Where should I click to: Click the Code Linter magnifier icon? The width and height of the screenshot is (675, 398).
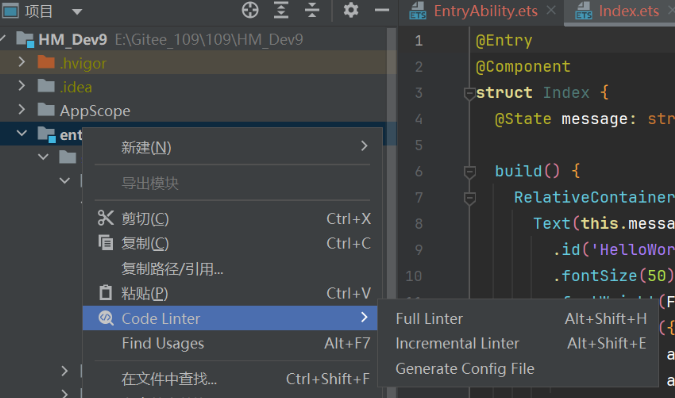[106, 318]
